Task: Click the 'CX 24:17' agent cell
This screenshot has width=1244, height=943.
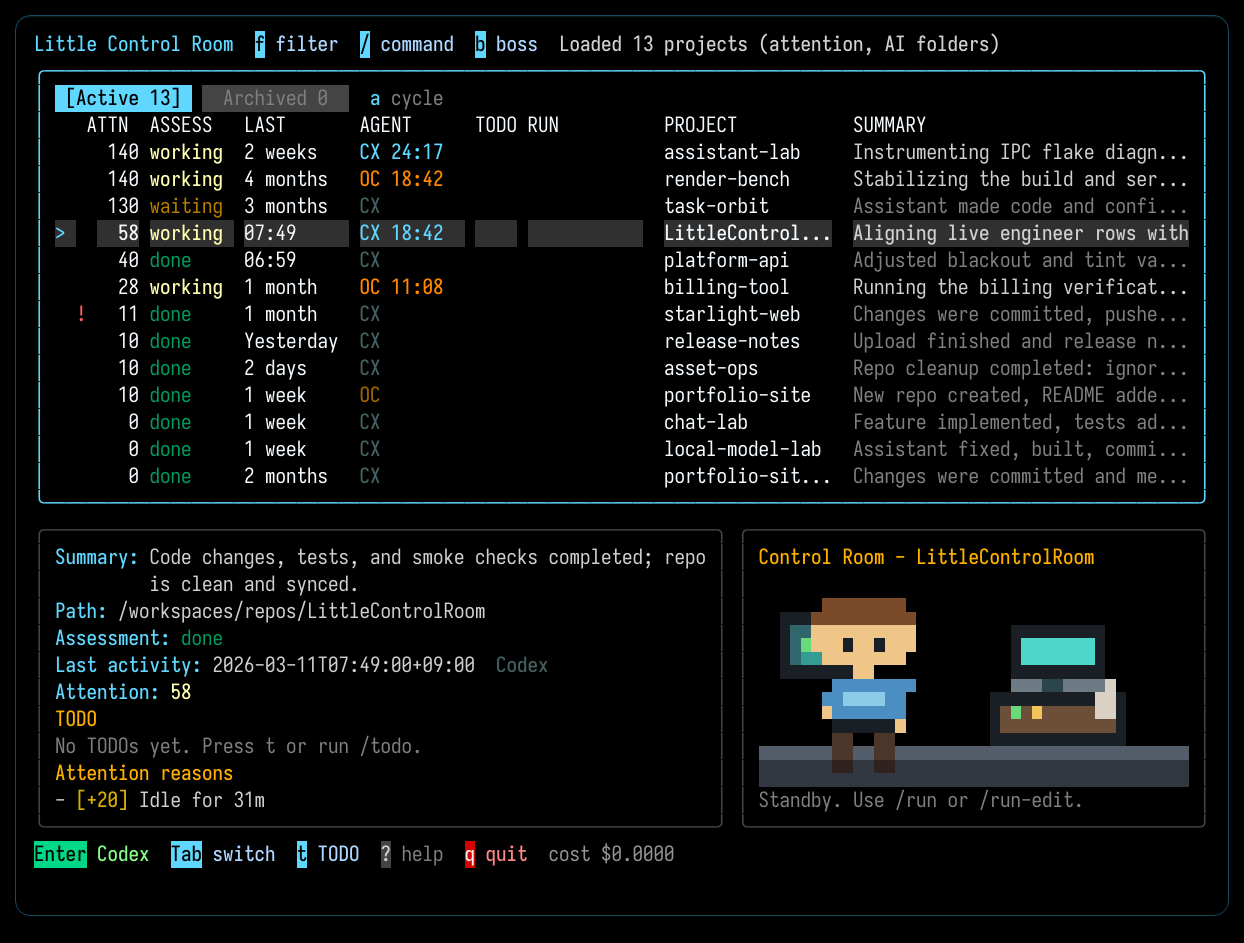Action: click(401, 152)
